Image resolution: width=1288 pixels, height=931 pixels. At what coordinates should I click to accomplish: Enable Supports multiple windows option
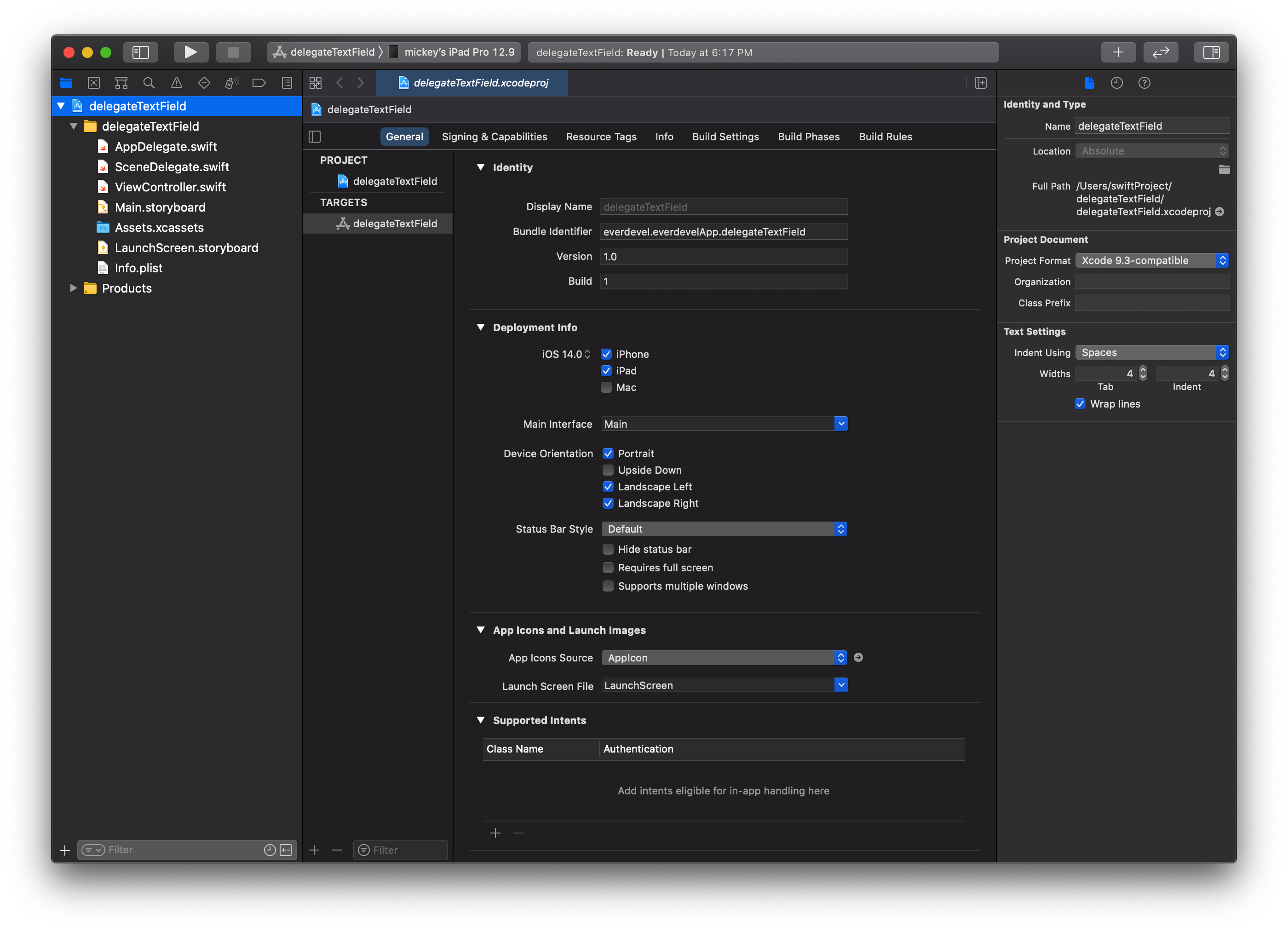[607, 586]
